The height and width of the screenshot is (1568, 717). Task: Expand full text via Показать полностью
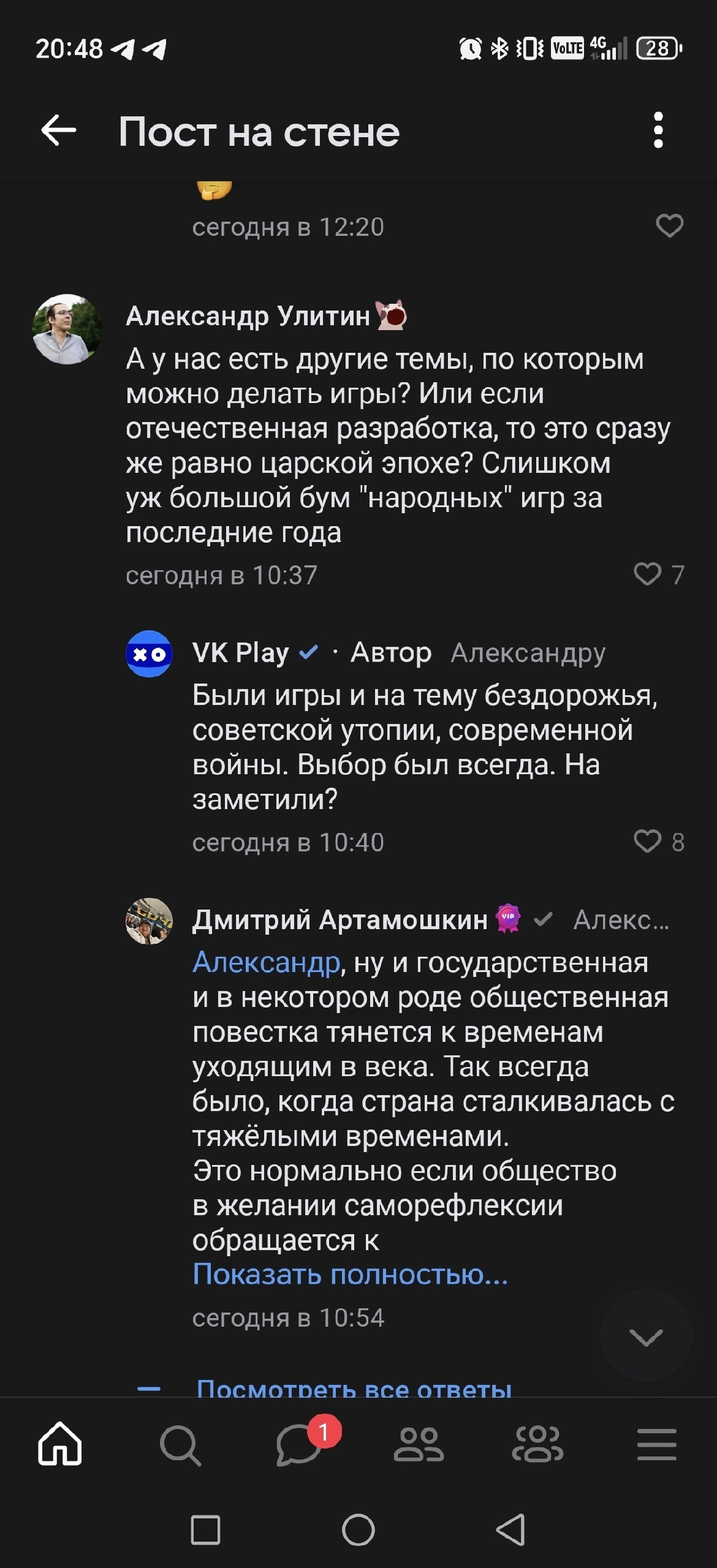[x=350, y=1274]
